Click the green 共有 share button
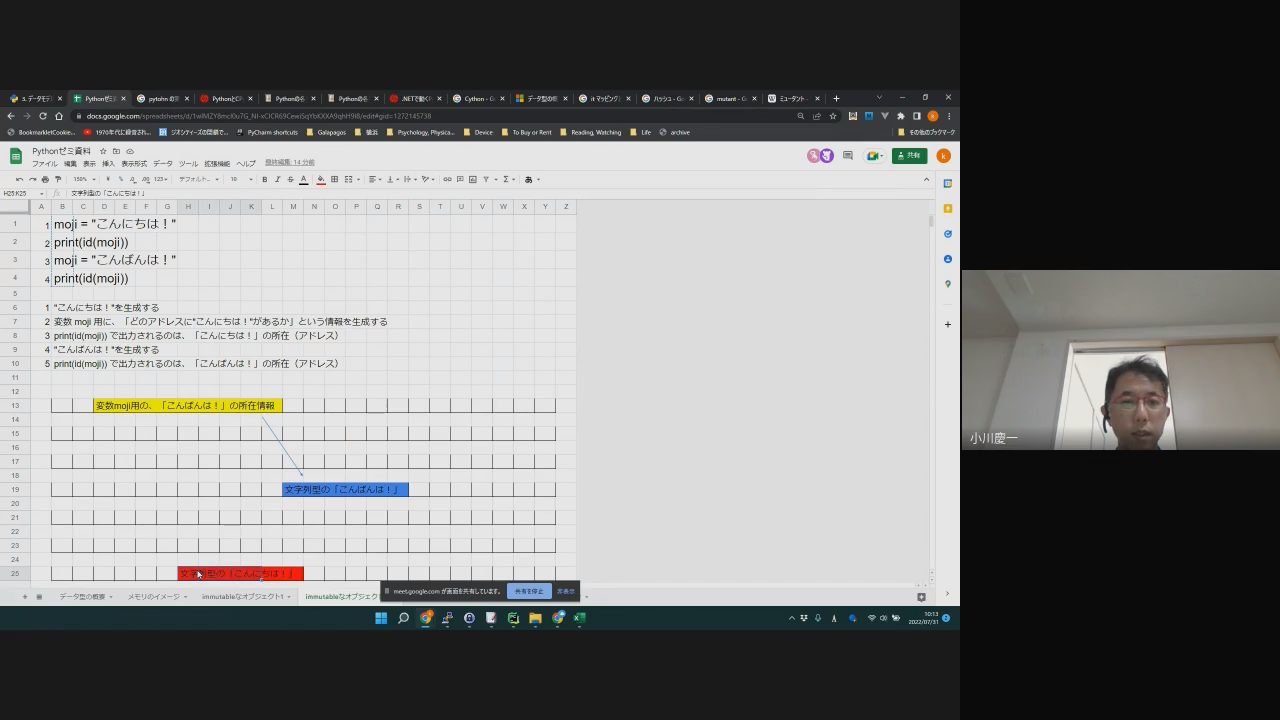This screenshot has height=720, width=1280. pos(909,156)
